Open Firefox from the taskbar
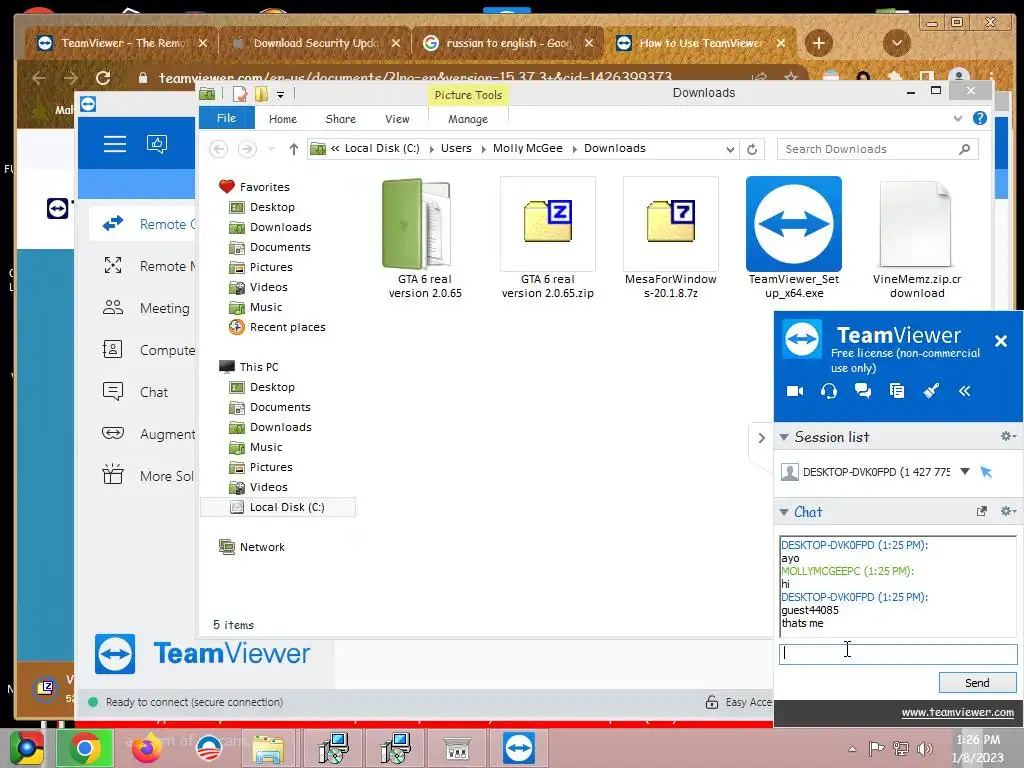Screen dimensions: 1024x768 click(x=146, y=748)
